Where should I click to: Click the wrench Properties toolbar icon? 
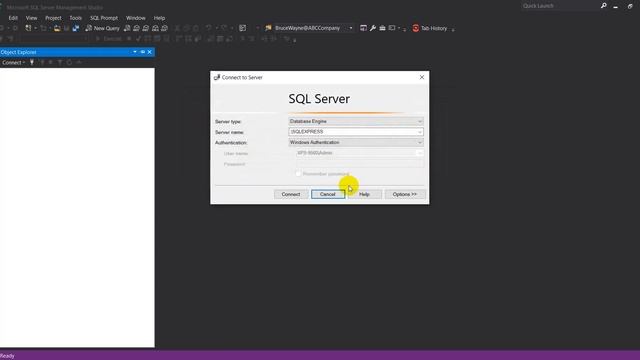(373, 28)
